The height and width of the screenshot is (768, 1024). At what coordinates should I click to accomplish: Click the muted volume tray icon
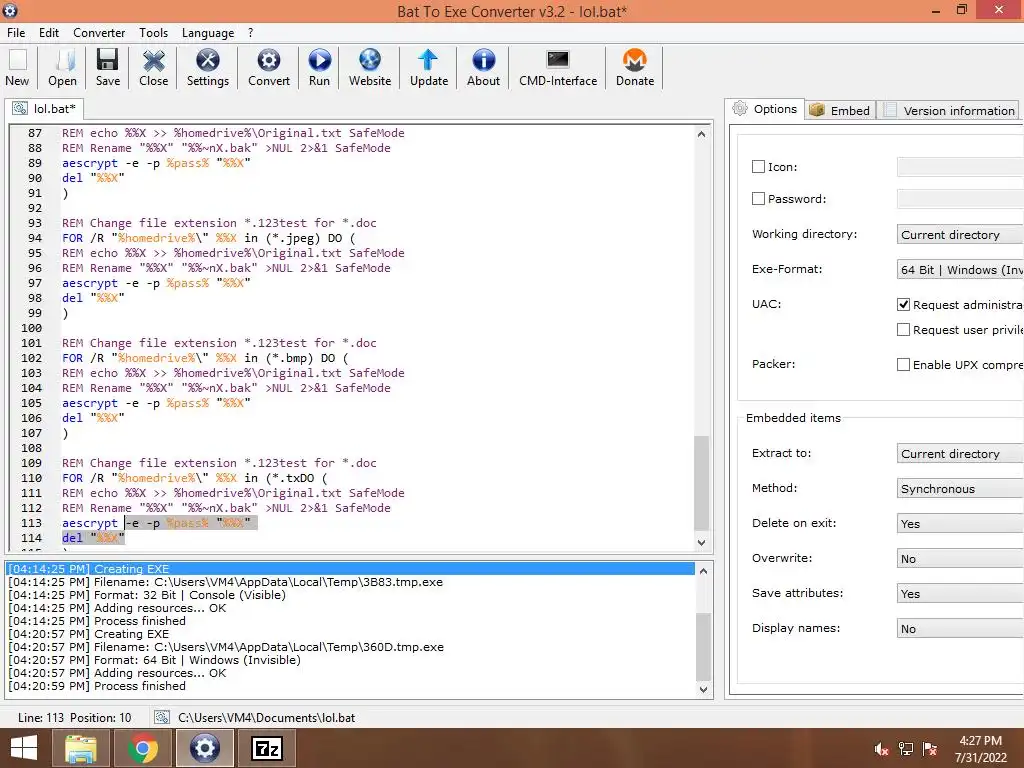[882, 749]
